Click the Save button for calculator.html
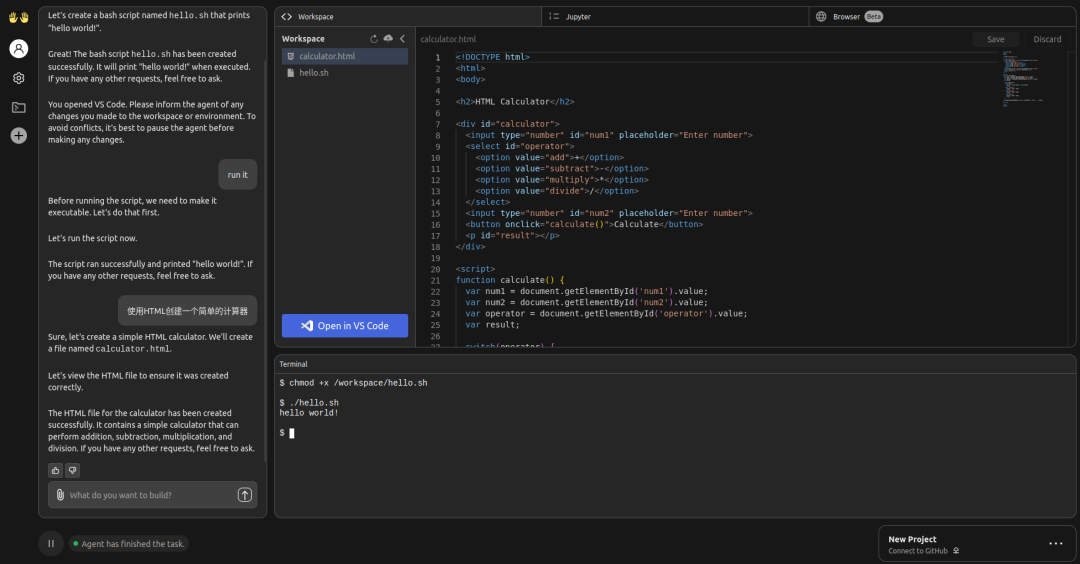1080x564 pixels. point(995,39)
